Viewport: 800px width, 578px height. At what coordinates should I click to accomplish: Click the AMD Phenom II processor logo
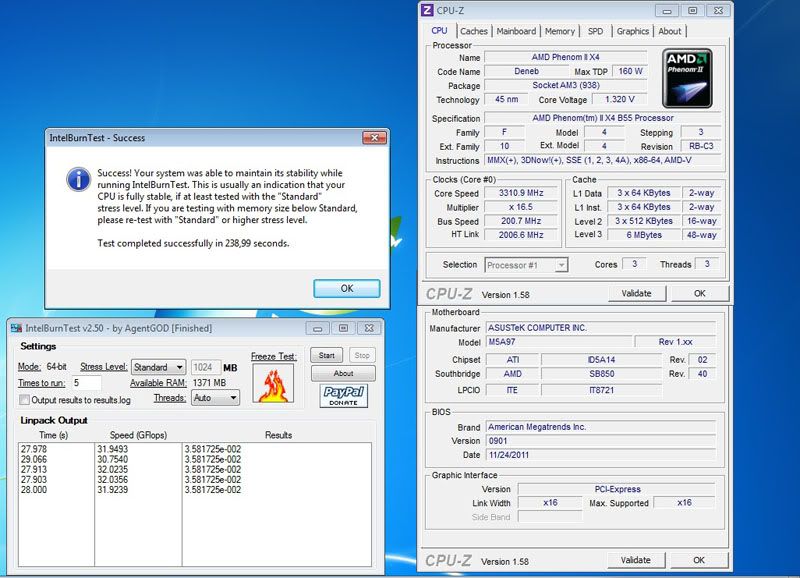687,79
